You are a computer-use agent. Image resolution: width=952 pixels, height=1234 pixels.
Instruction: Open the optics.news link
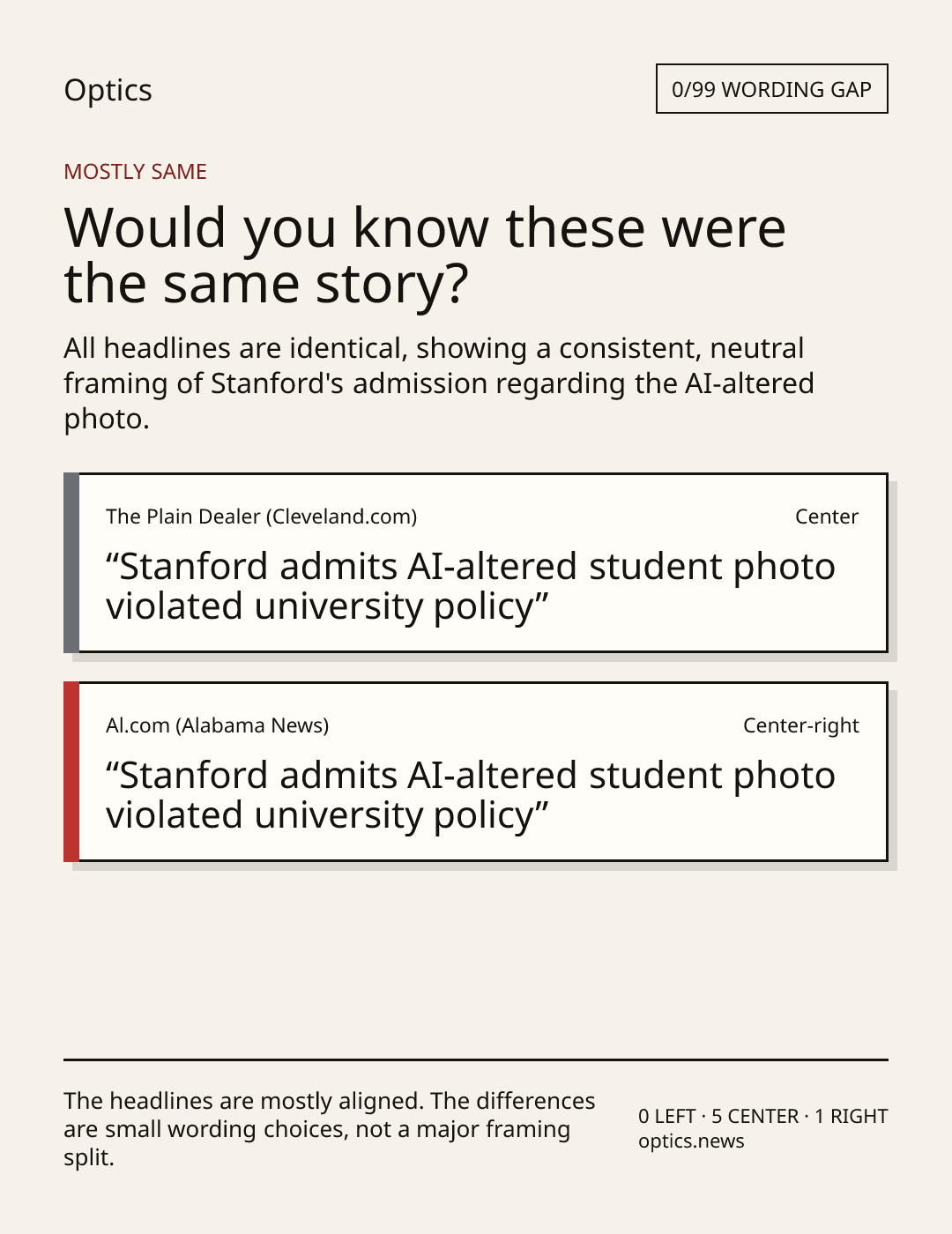coord(691,1141)
